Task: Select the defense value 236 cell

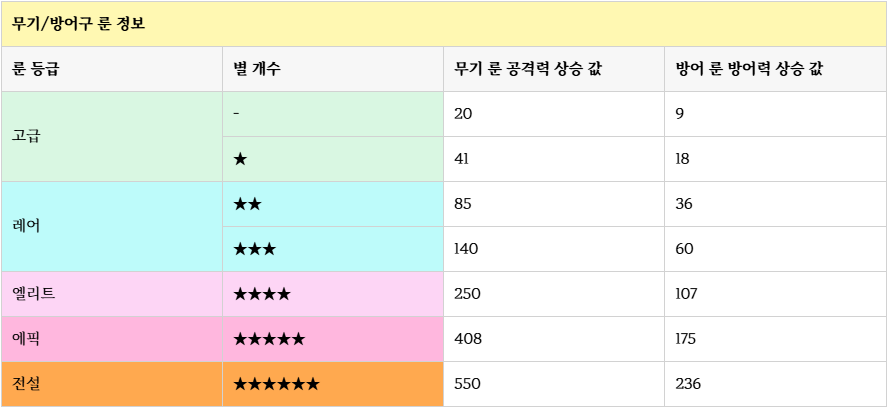Action: (x=776, y=384)
